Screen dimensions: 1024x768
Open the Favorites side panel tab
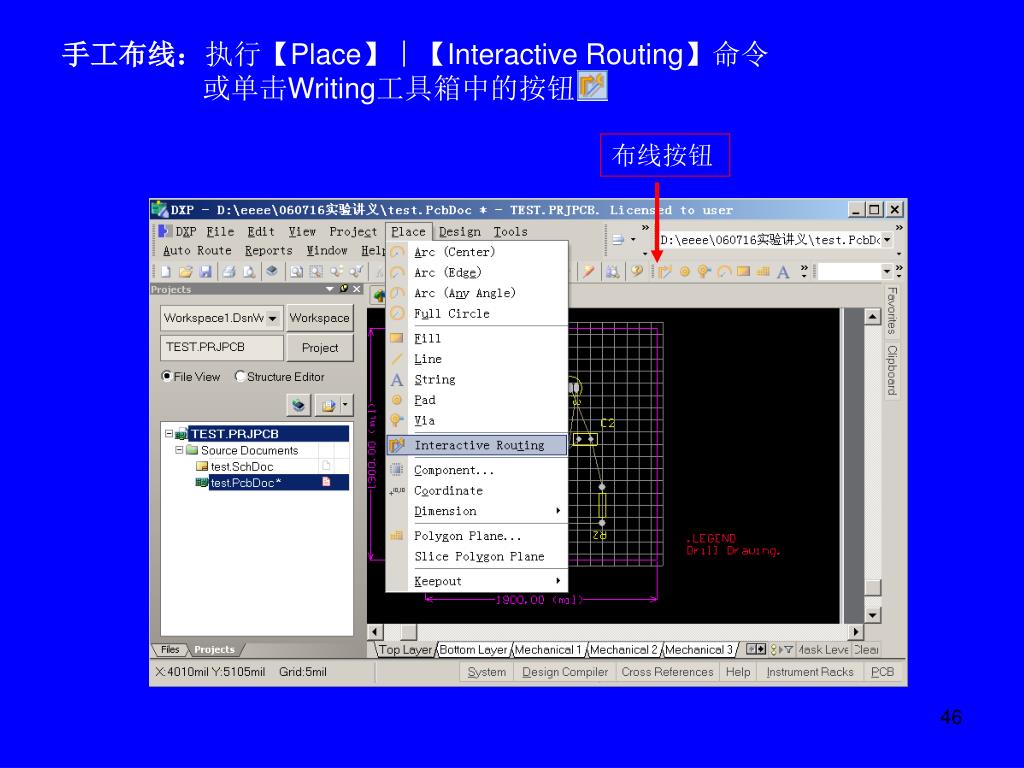[x=892, y=310]
